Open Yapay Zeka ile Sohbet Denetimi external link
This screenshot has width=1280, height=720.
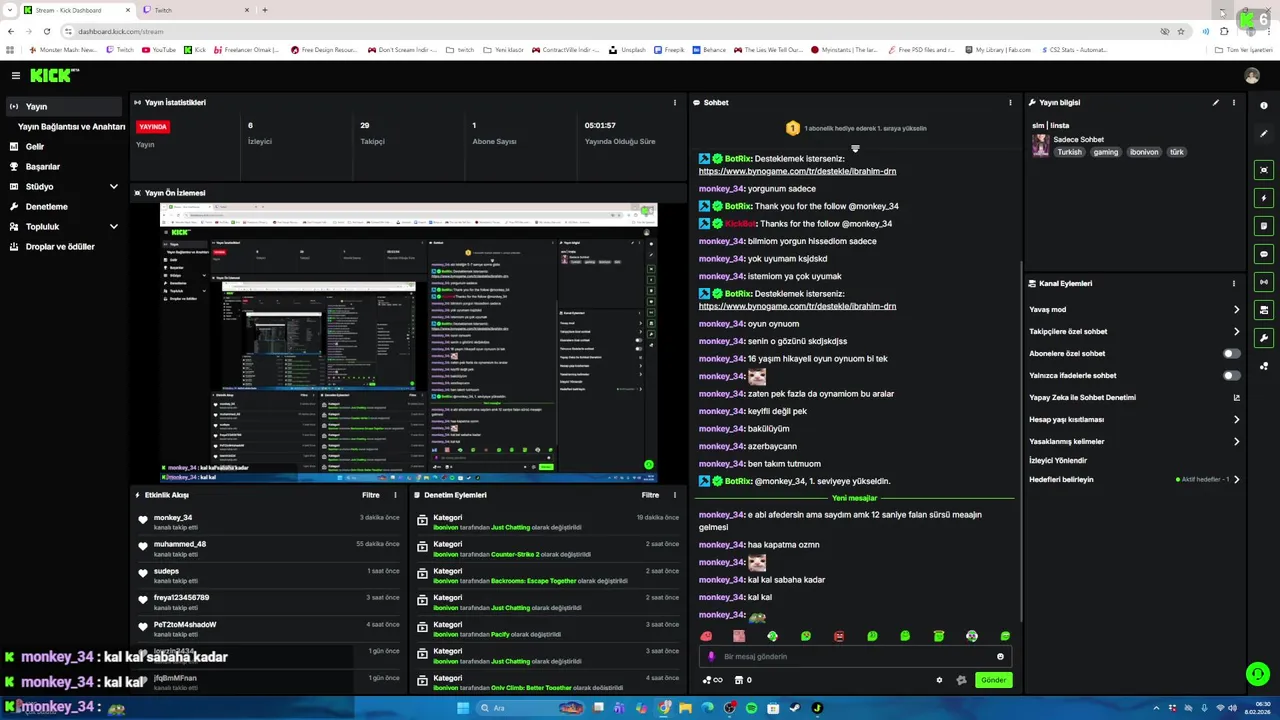click(1236, 397)
